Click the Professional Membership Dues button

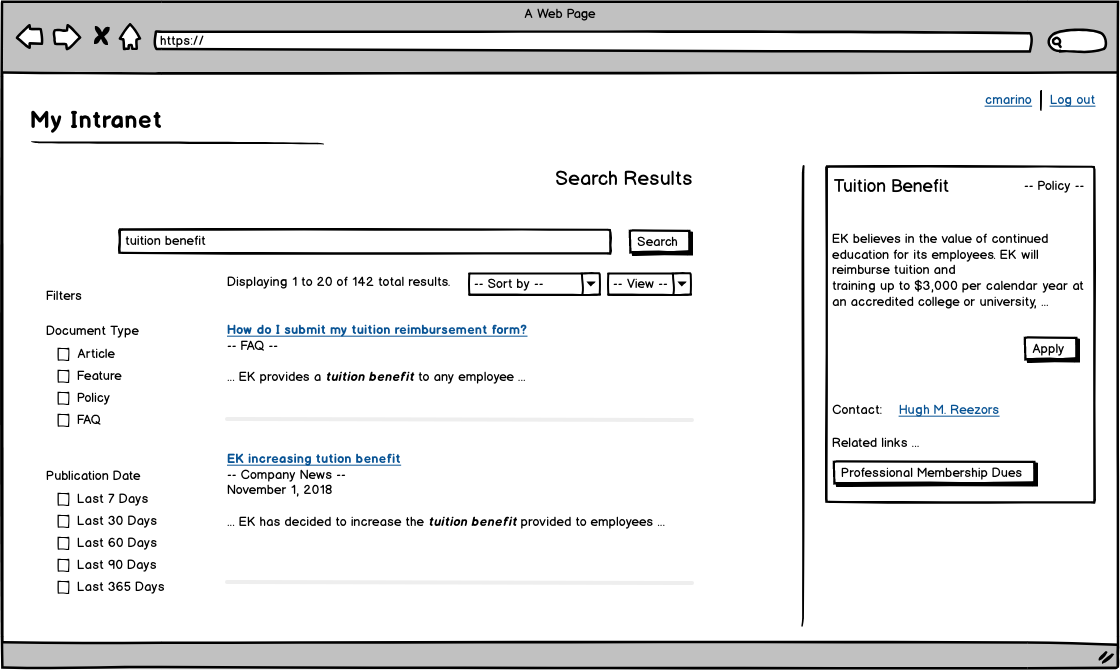[x=934, y=473]
